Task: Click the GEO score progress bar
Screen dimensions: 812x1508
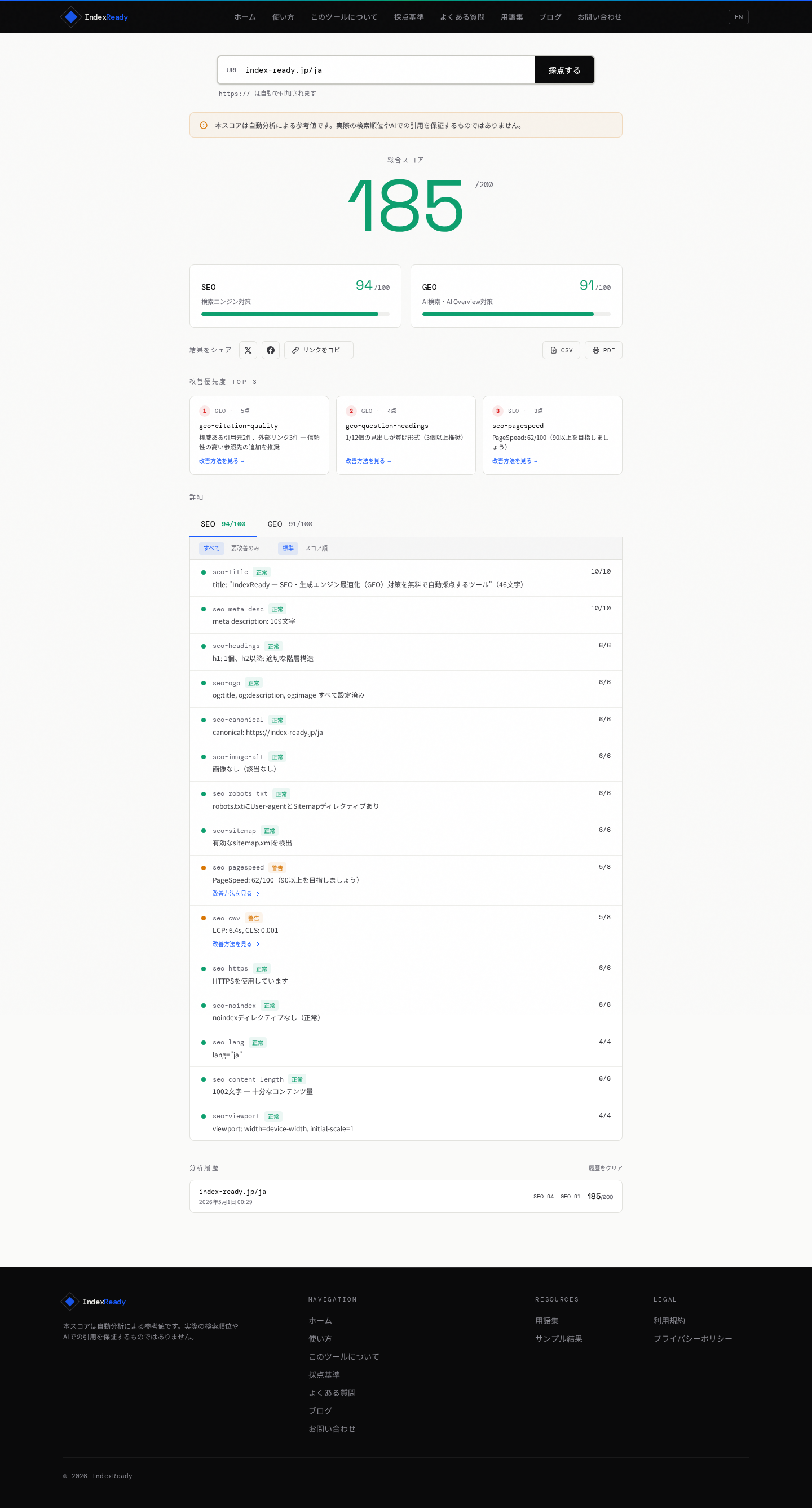Action: [517, 314]
